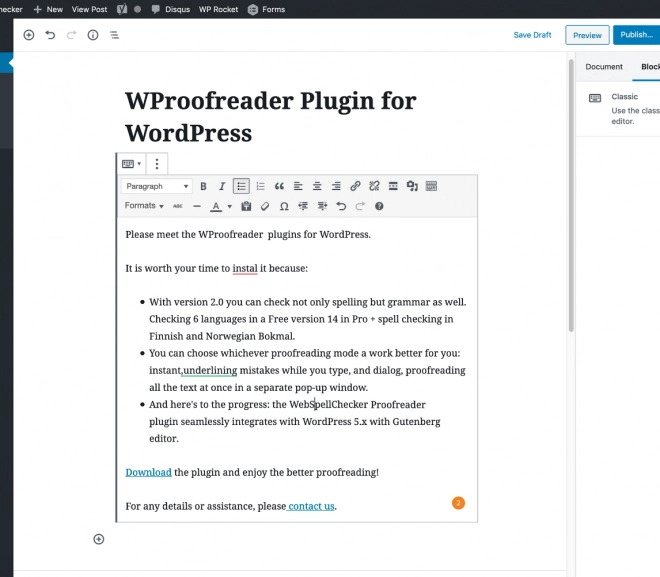660x577 pixels.
Task: Open Classic block type switcher dropdown
Action: pos(131,164)
